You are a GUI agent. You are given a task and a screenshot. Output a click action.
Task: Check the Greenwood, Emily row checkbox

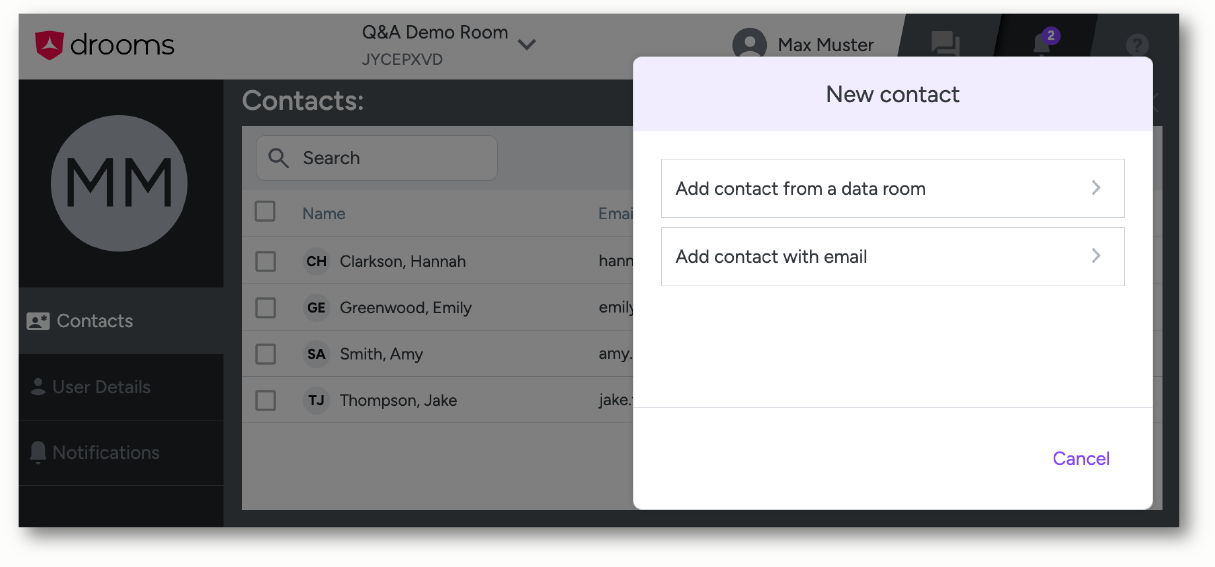point(265,308)
